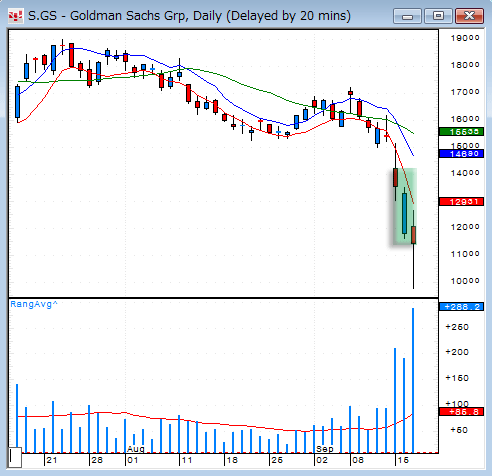Click the 11000 price axis label
This screenshot has height=476, width=492.
[465, 254]
